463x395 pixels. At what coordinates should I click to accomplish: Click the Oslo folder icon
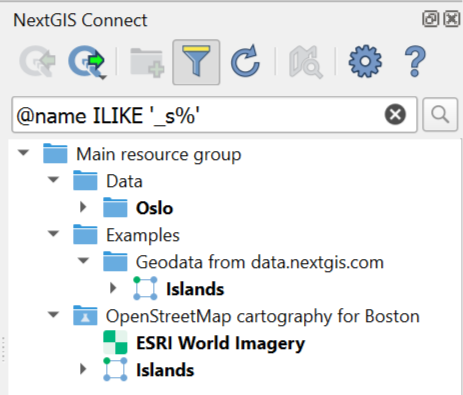click(x=115, y=207)
